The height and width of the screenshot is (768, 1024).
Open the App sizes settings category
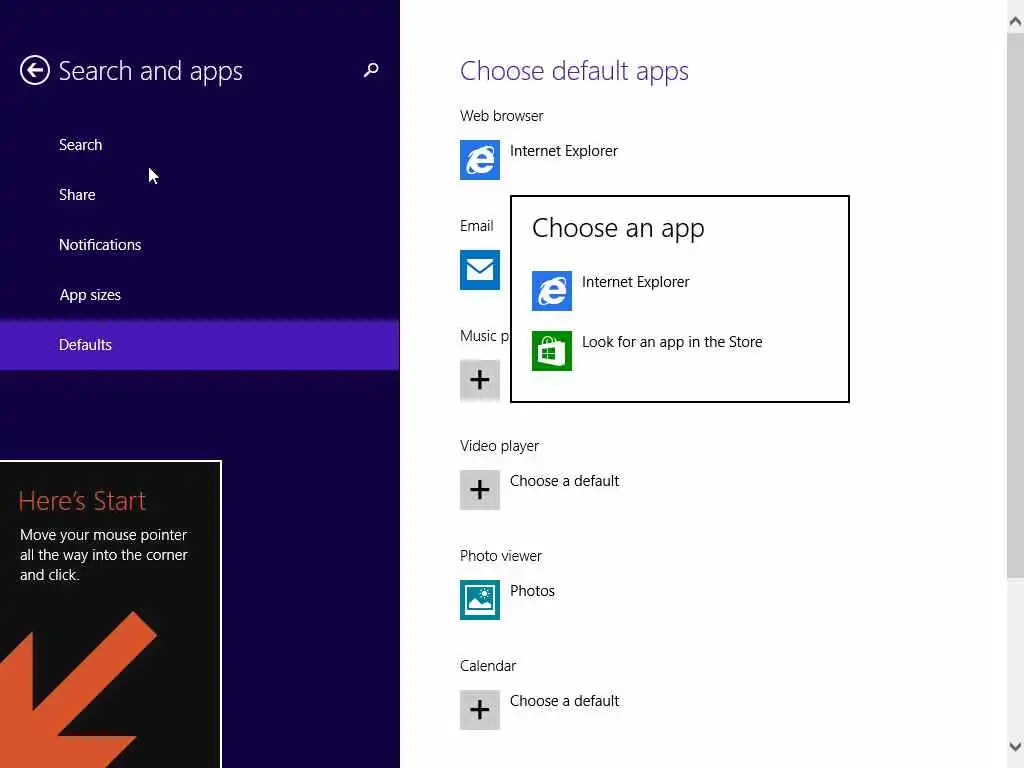coord(90,295)
